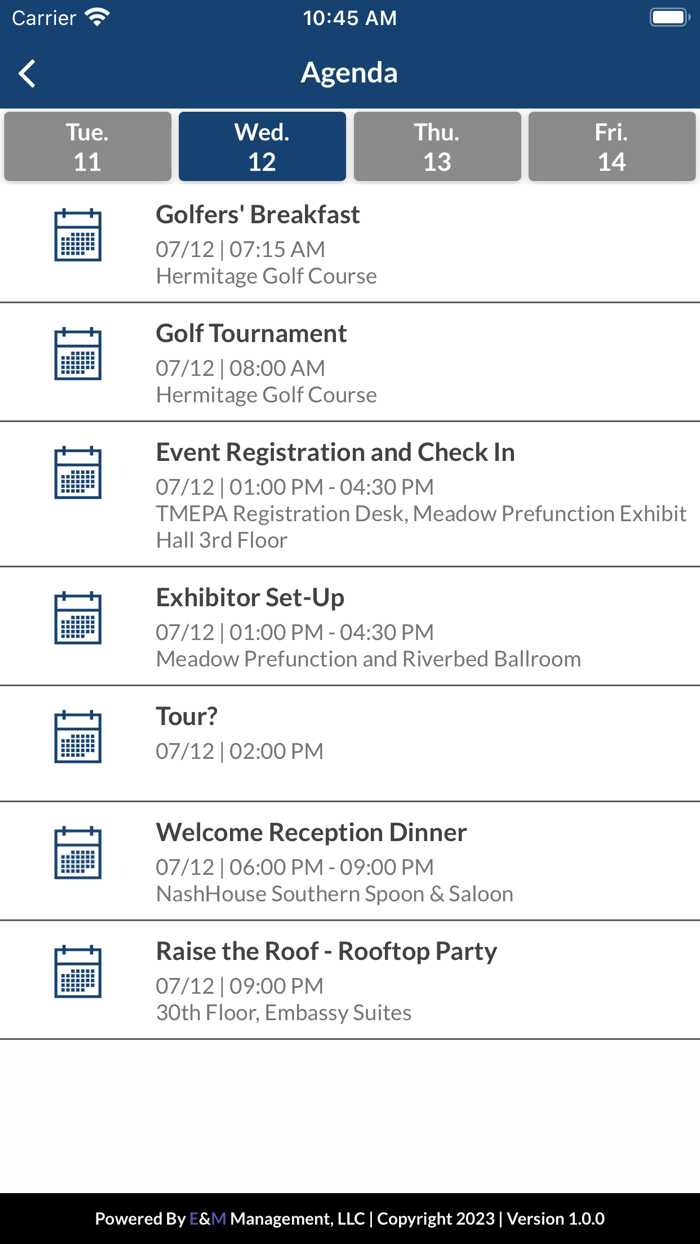Open details for Raise the Roof - Rooftop Party
Image resolution: width=700 pixels, height=1244 pixels.
tap(350, 979)
